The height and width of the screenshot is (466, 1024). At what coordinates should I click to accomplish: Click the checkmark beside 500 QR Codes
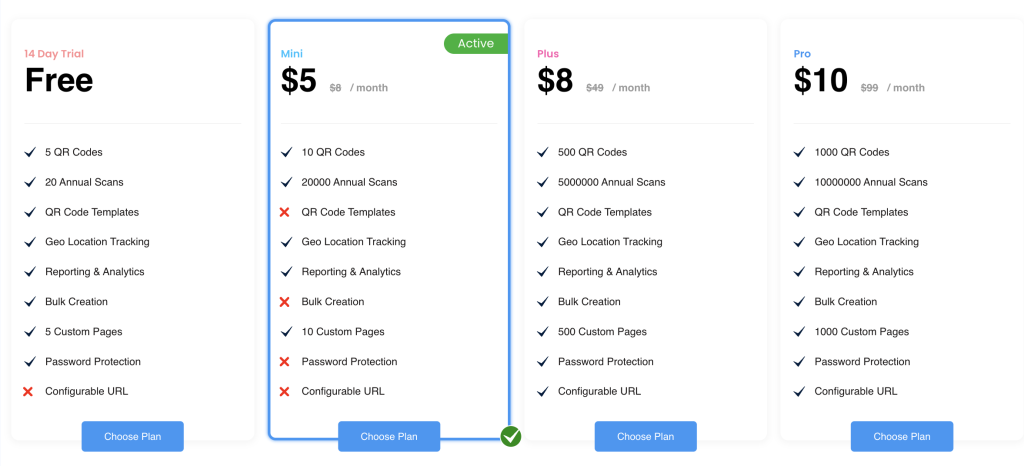coord(542,152)
